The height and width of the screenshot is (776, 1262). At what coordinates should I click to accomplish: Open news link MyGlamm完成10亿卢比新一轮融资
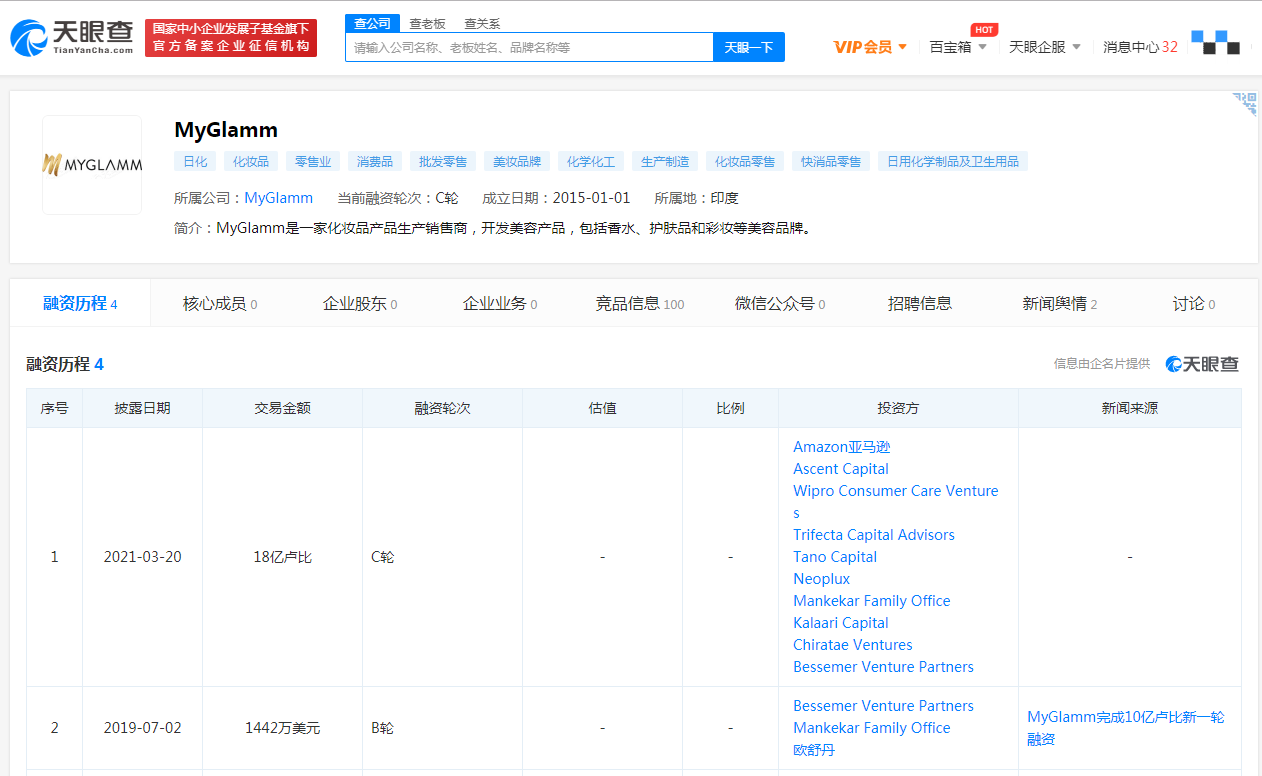tap(1126, 728)
